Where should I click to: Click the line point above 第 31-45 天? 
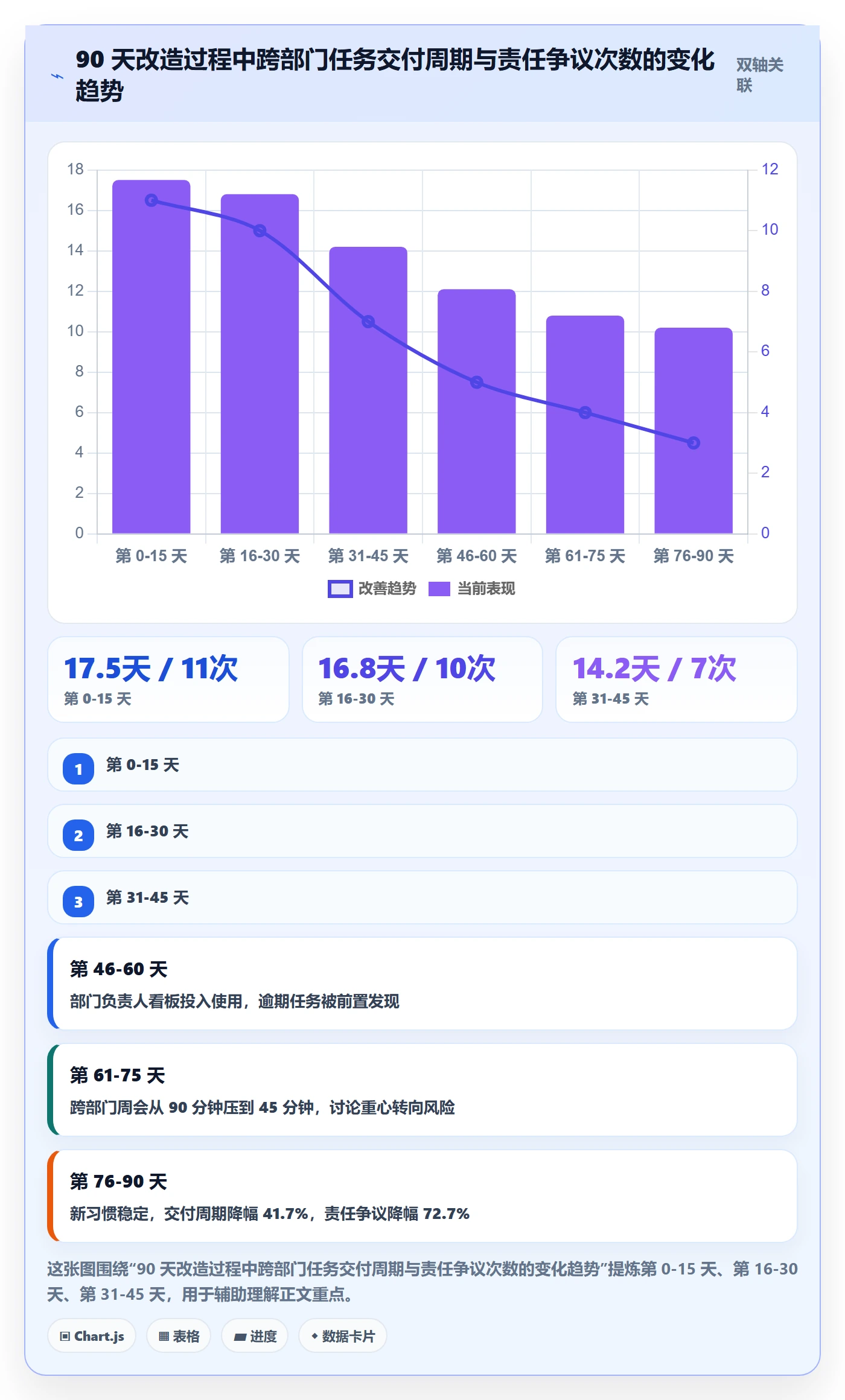(x=368, y=322)
